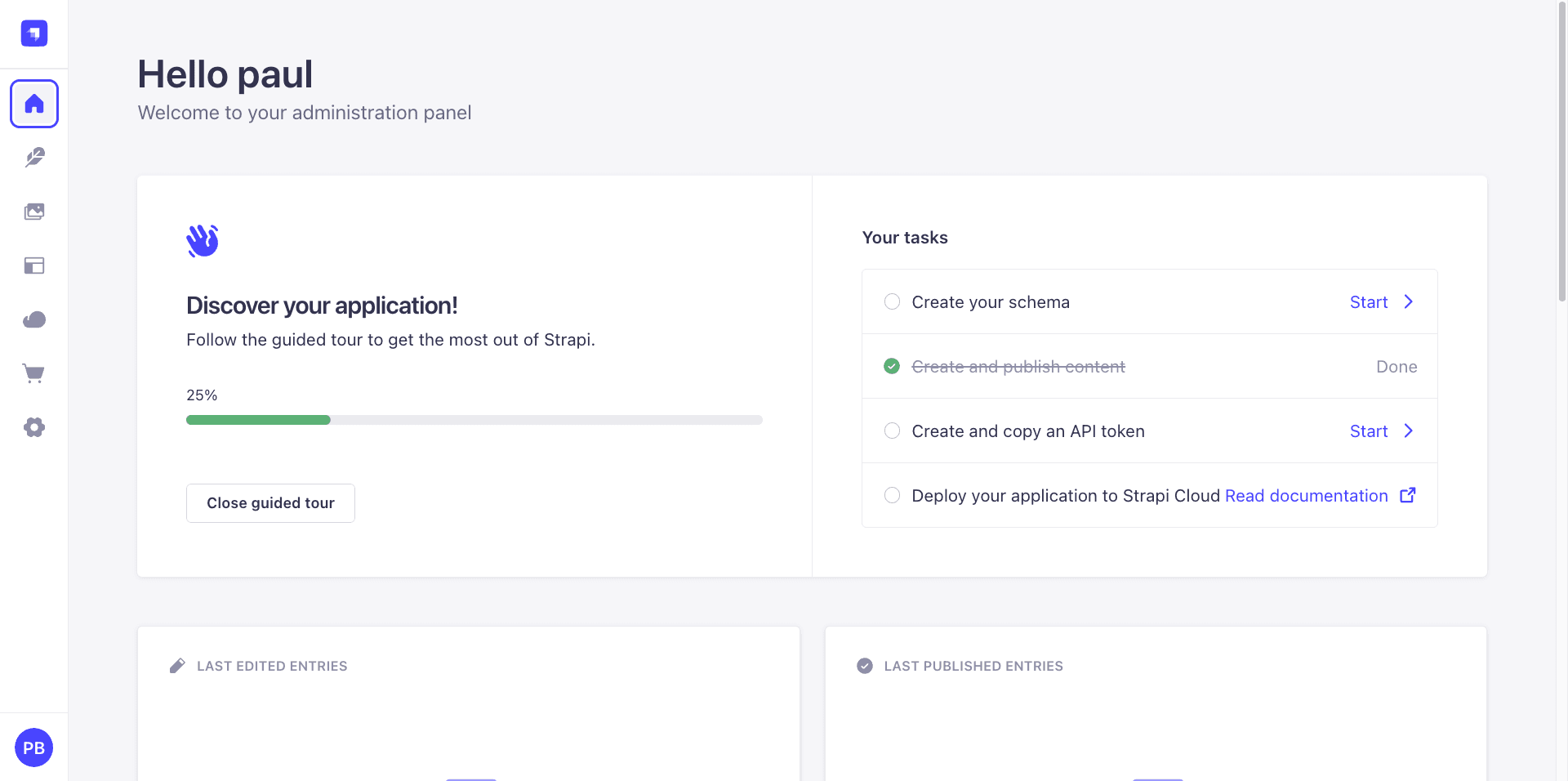
Task: Click the PB user avatar
Action: (34, 748)
